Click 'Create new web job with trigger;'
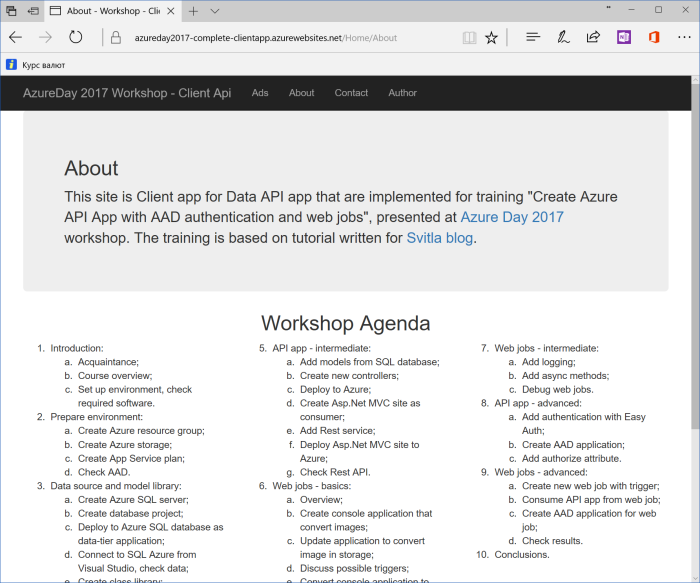 pyautogui.click(x=591, y=486)
